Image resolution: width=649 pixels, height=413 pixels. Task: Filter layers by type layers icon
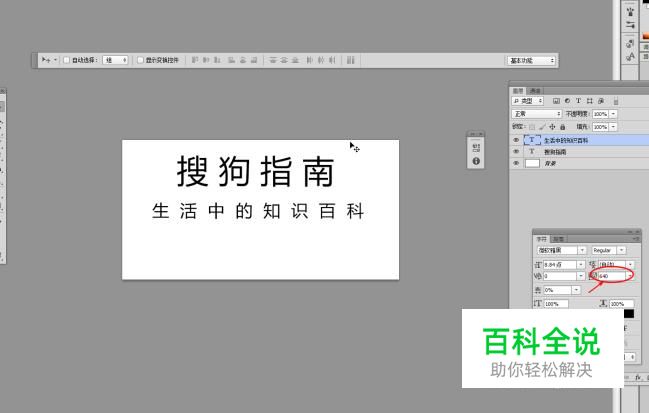pos(578,101)
